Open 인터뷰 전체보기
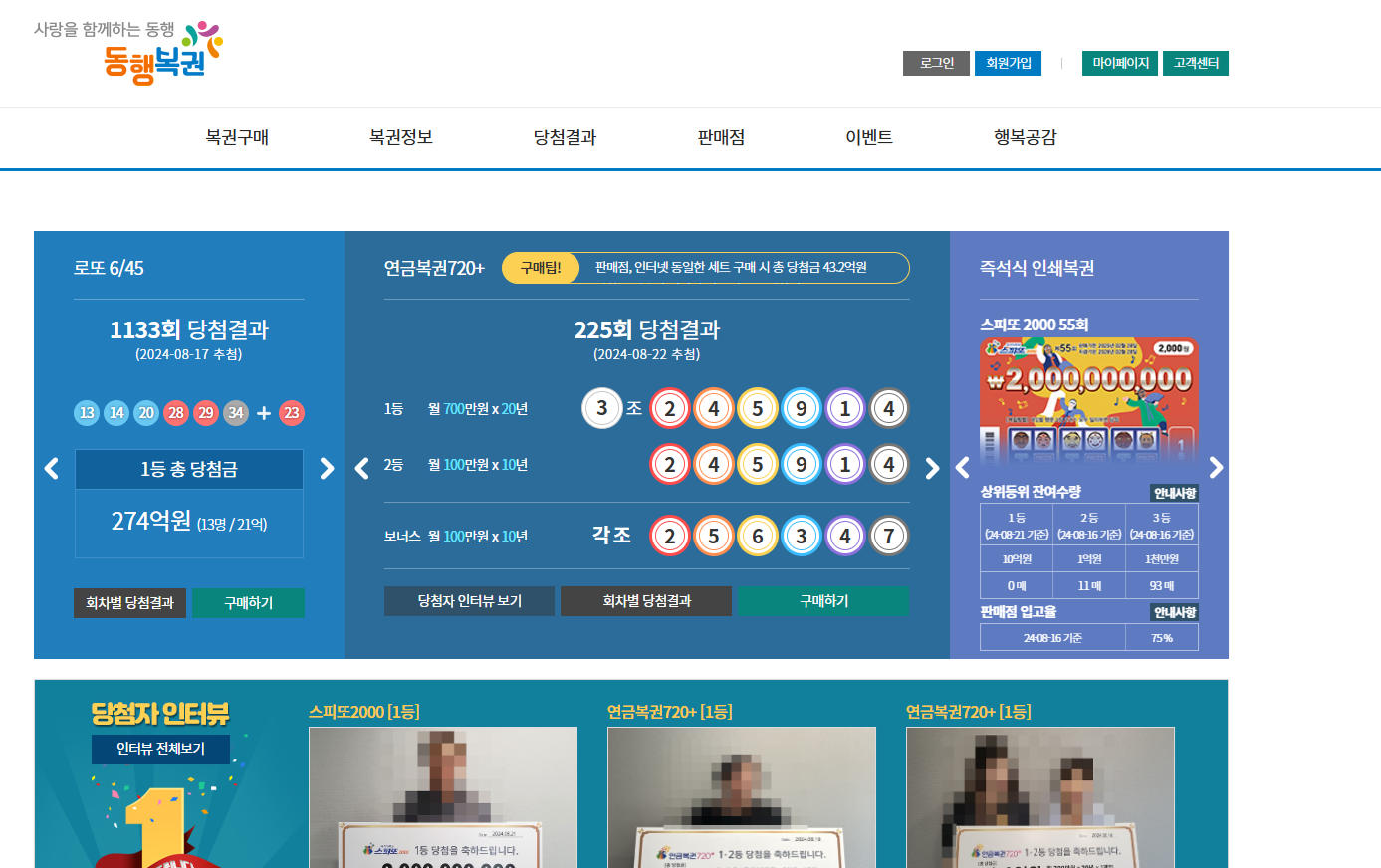Viewport: 1381px width, 868px height. click(x=160, y=749)
